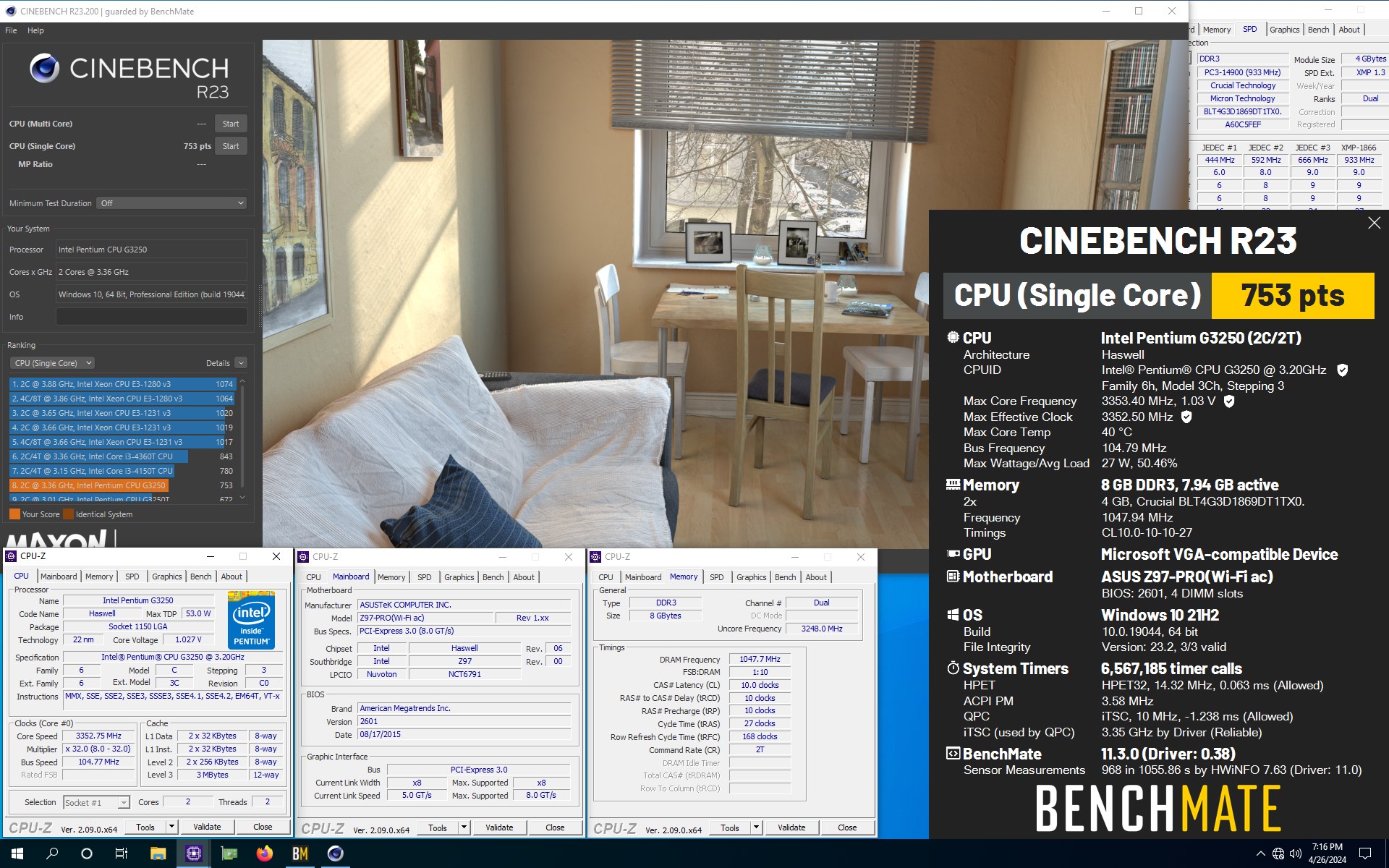Viewport: 1389px width, 868px height.
Task: Open Help menu in Cinebench
Action: [35, 30]
